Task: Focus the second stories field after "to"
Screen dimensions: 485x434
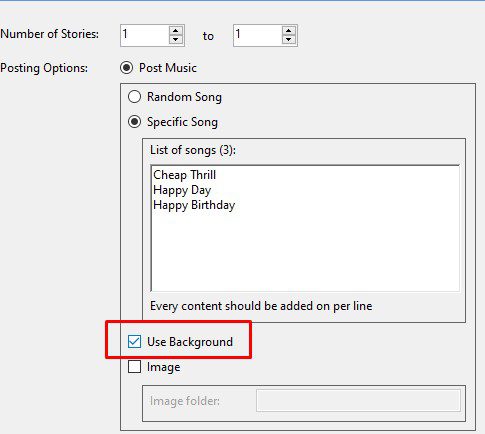Action: tap(258, 35)
